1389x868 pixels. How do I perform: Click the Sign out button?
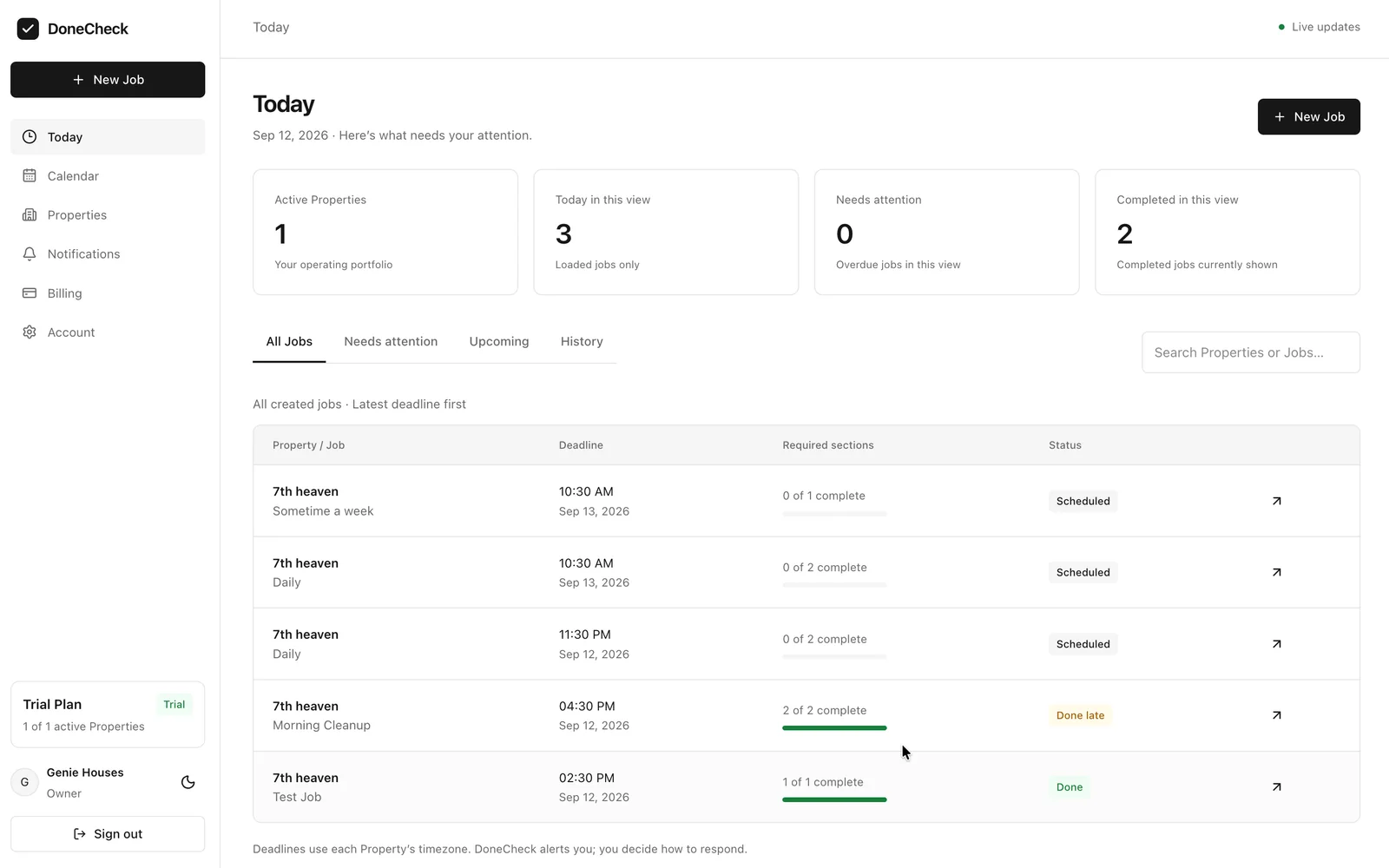pyautogui.click(x=108, y=834)
